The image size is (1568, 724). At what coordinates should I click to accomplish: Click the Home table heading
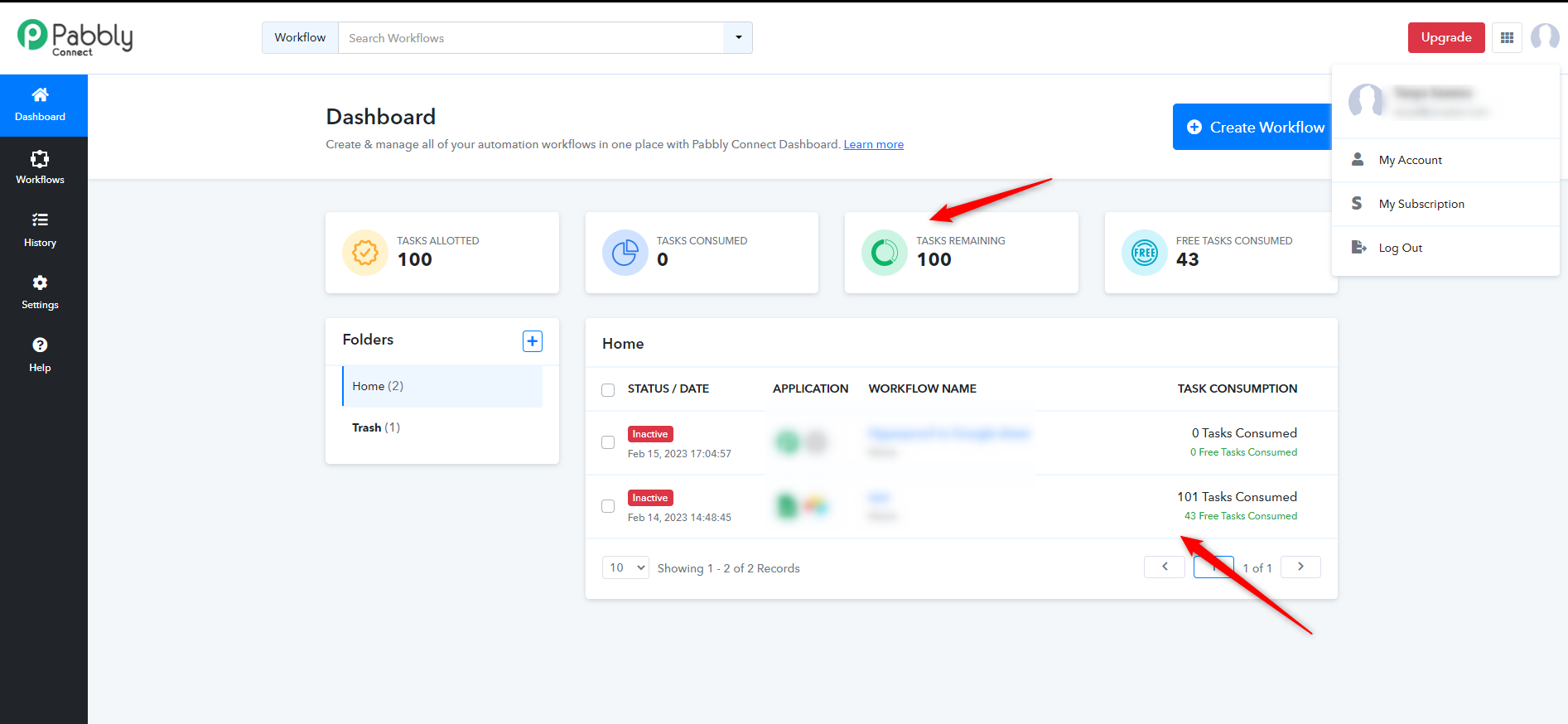(x=623, y=344)
